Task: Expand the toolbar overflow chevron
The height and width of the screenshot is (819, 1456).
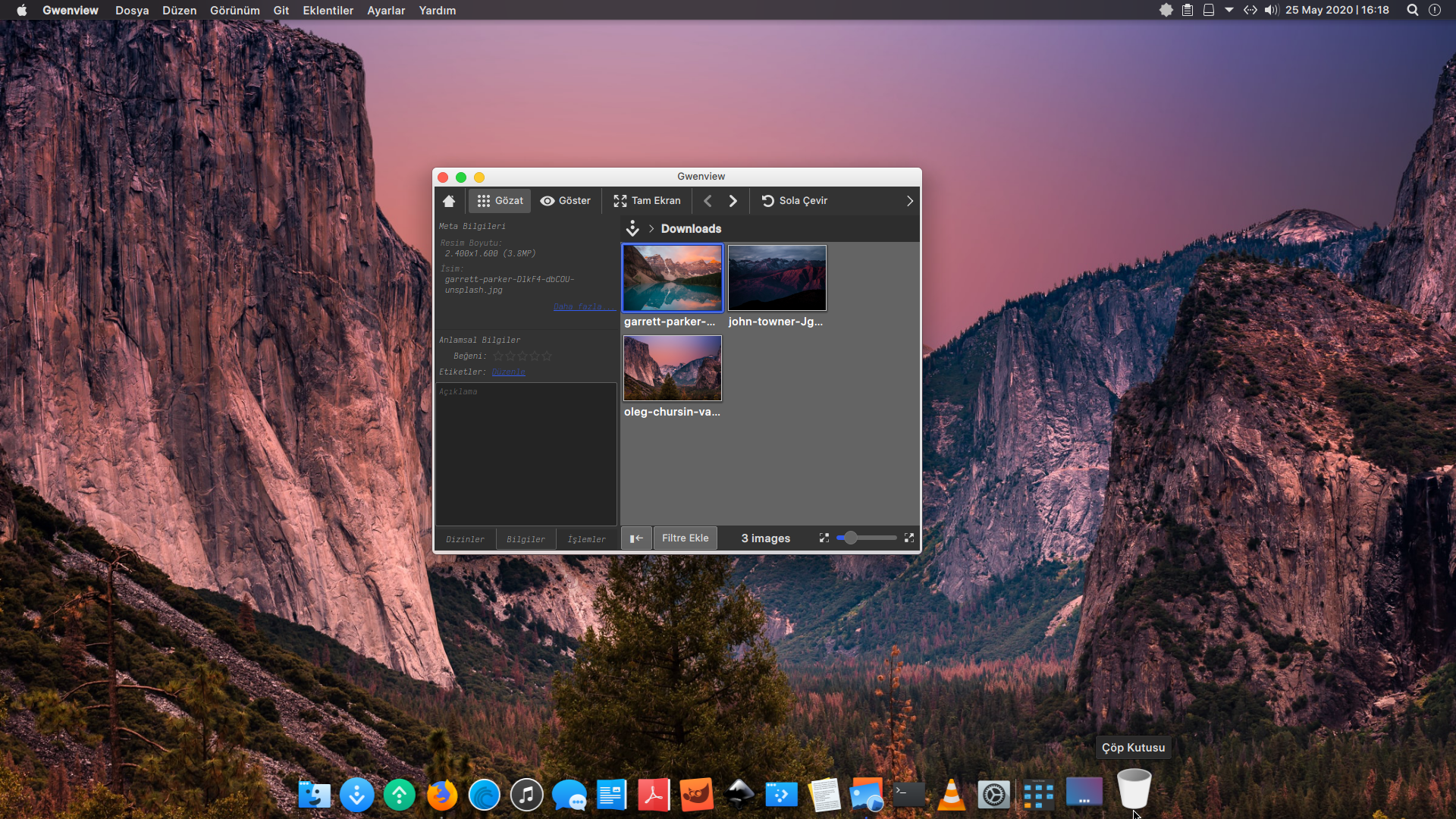Action: [910, 201]
